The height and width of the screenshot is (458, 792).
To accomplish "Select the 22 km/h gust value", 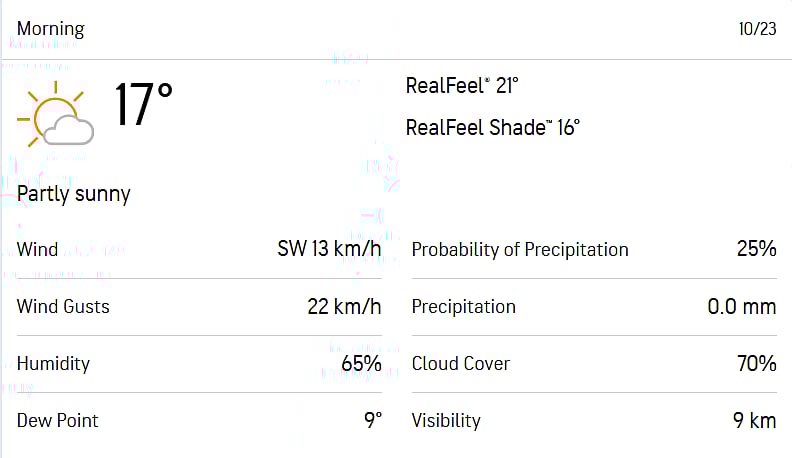I will click(x=344, y=306).
